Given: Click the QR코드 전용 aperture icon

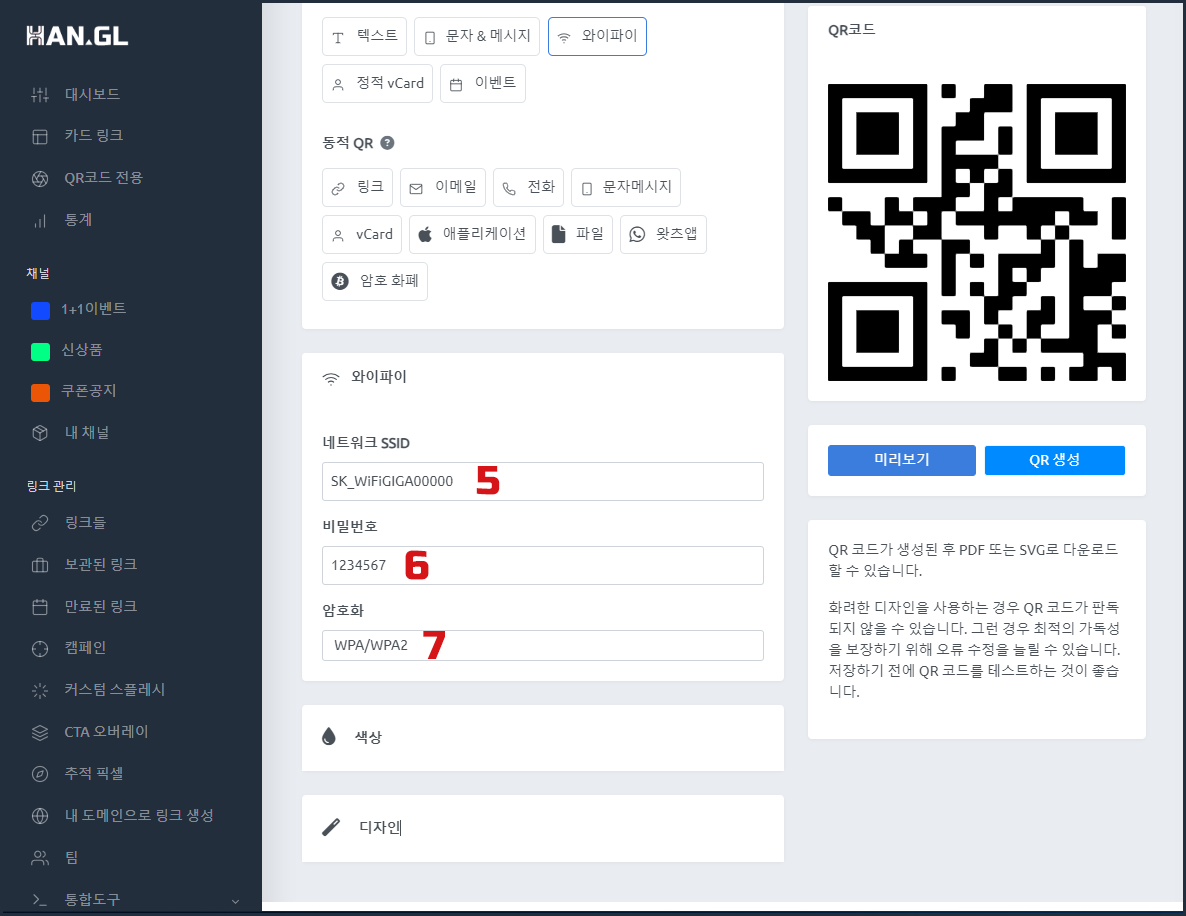Looking at the screenshot, I should 40,179.
